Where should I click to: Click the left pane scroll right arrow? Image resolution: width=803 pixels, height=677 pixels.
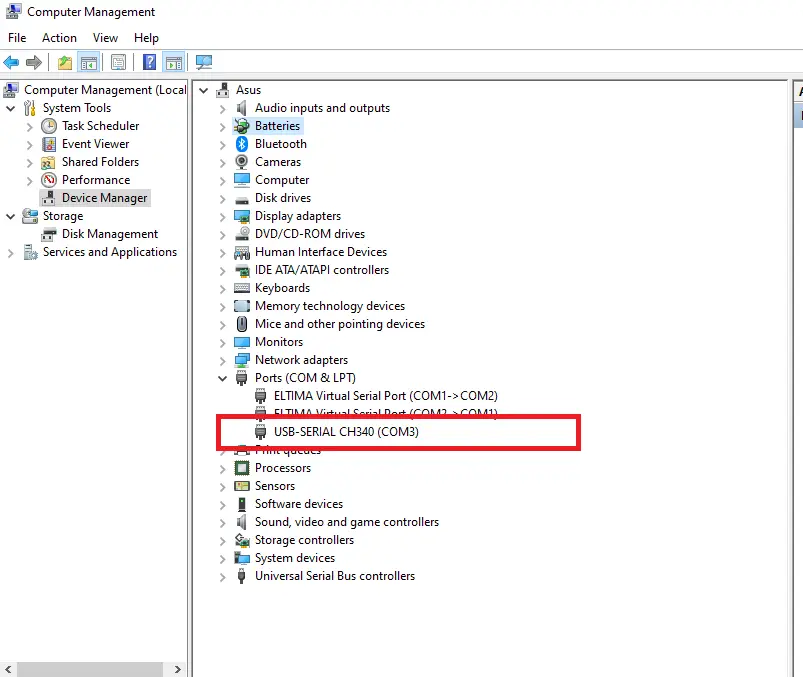[x=177, y=669]
